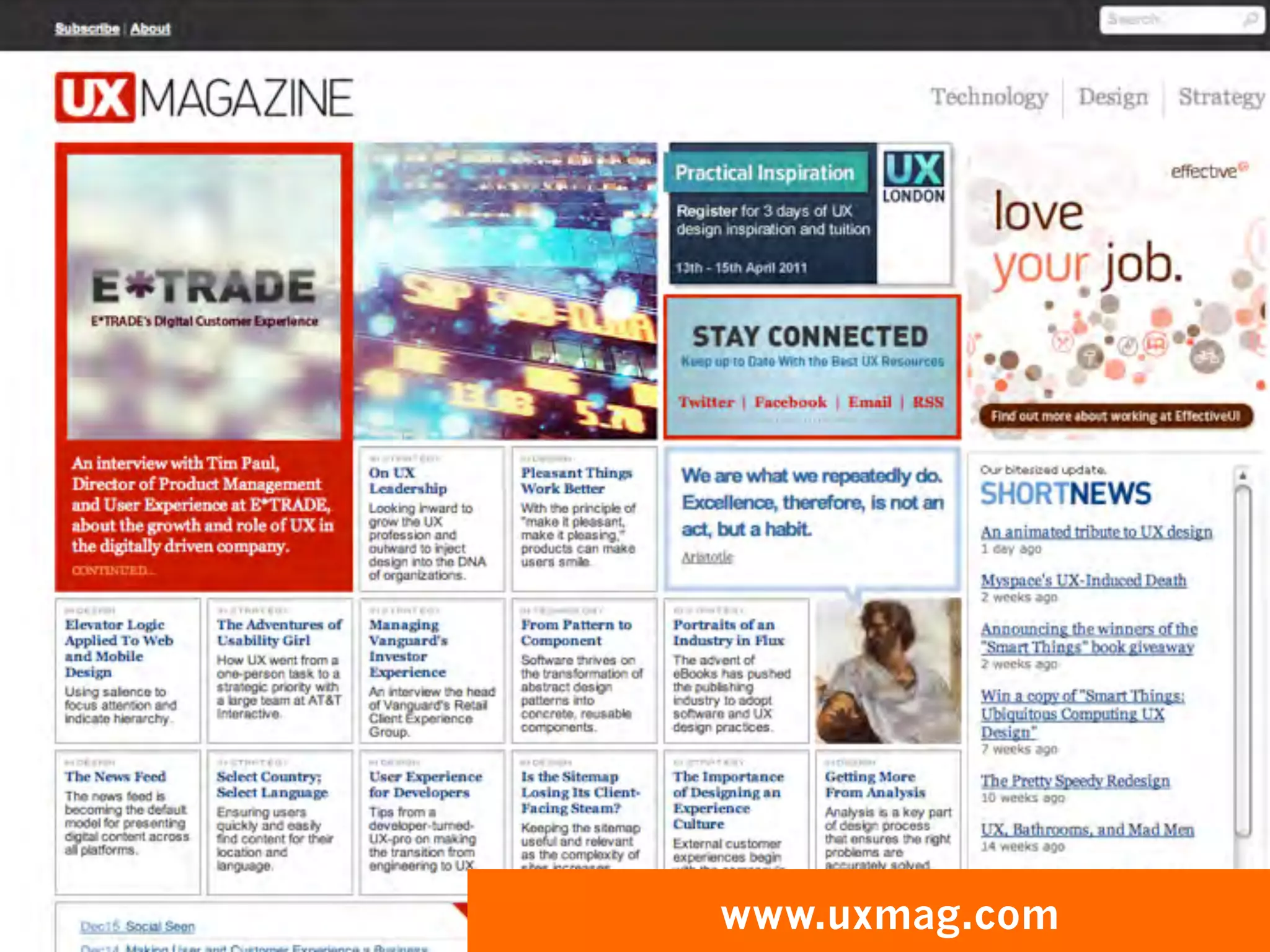Follow the Facebook link under Stay Connected
This screenshot has width=1270, height=952.
[x=791, y=402]
